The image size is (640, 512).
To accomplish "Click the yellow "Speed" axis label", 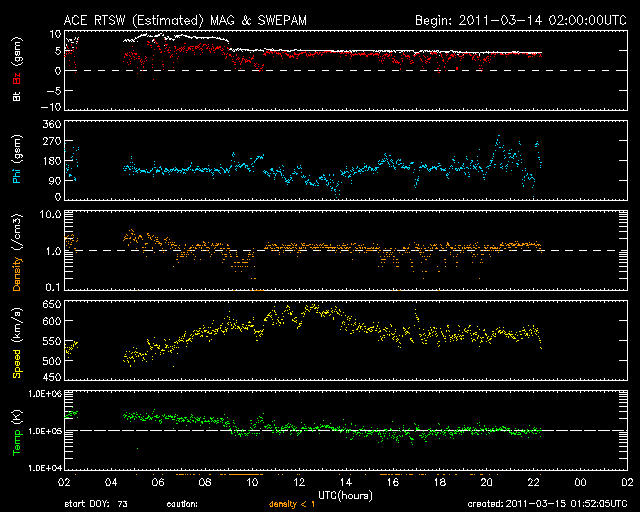I will tap(17, 364).
